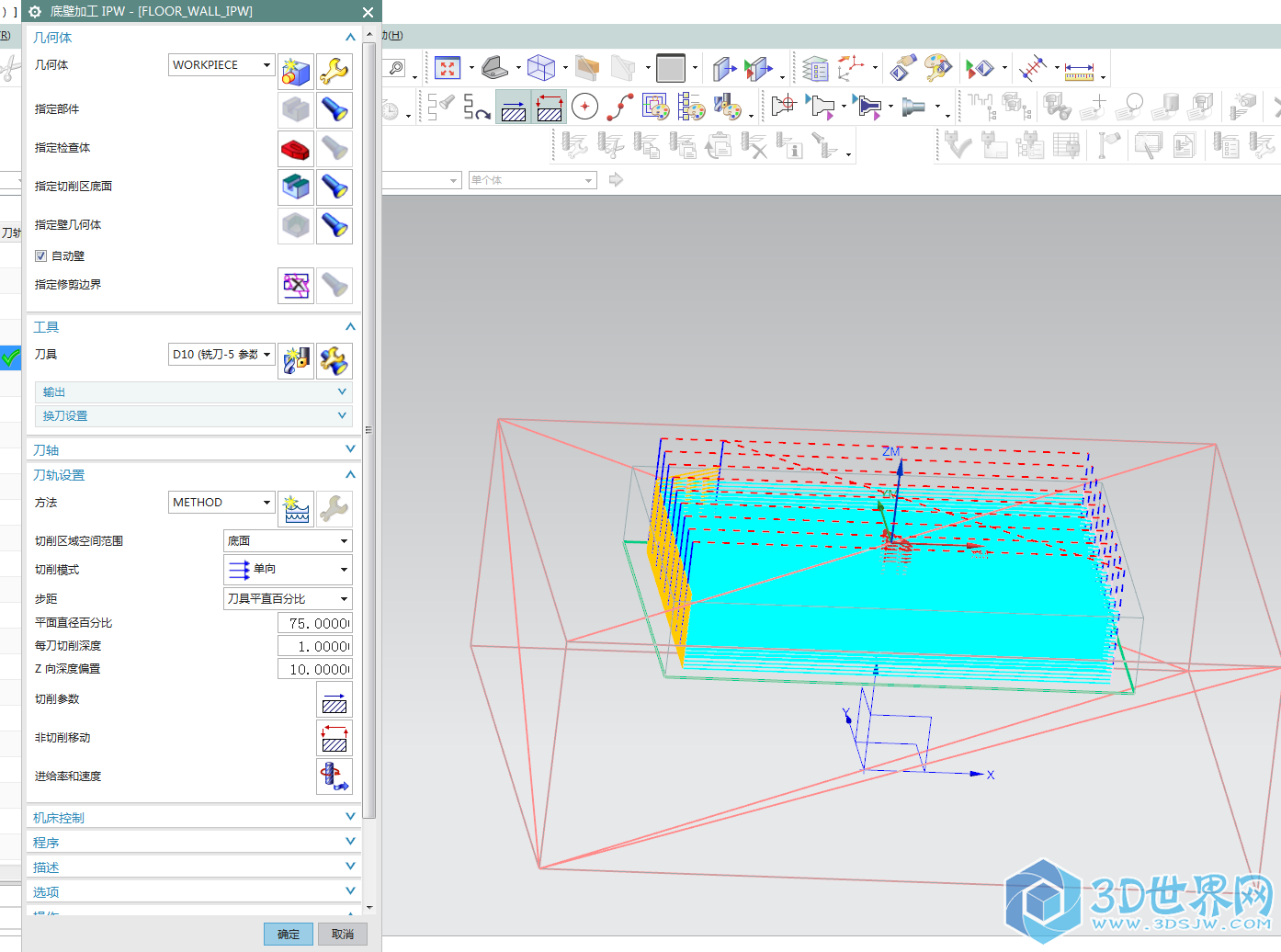Collapse the 工具 section
Screen dimensions: 1281x952
point(349,327)
